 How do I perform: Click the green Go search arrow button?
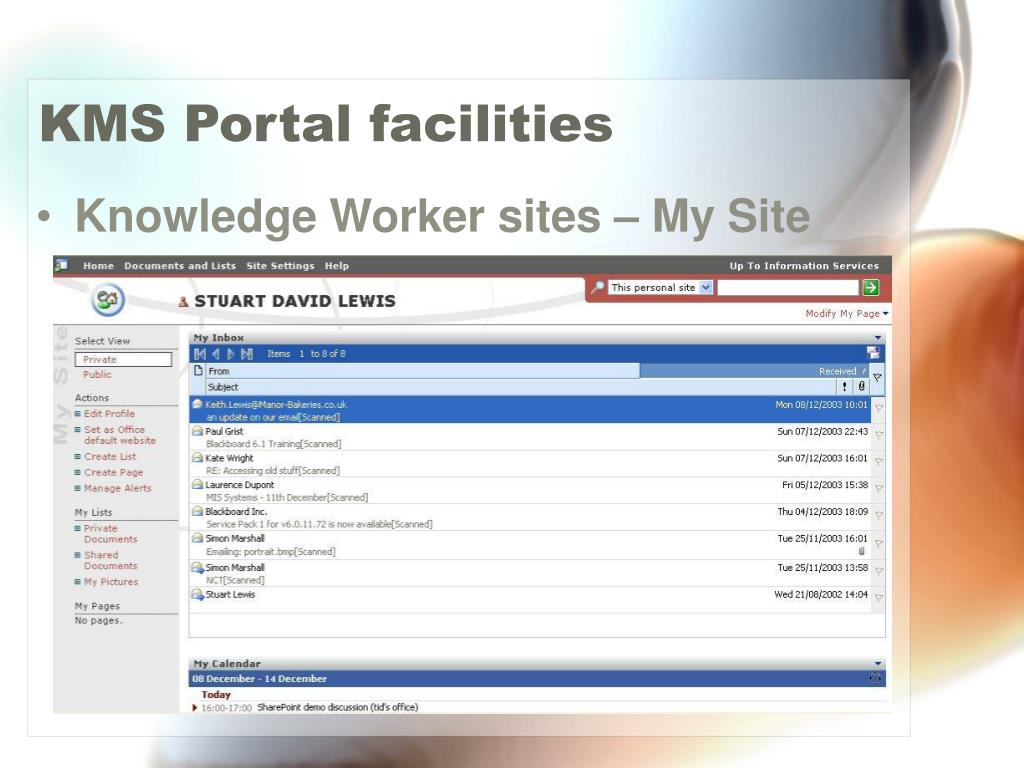[x=871, y=287]
